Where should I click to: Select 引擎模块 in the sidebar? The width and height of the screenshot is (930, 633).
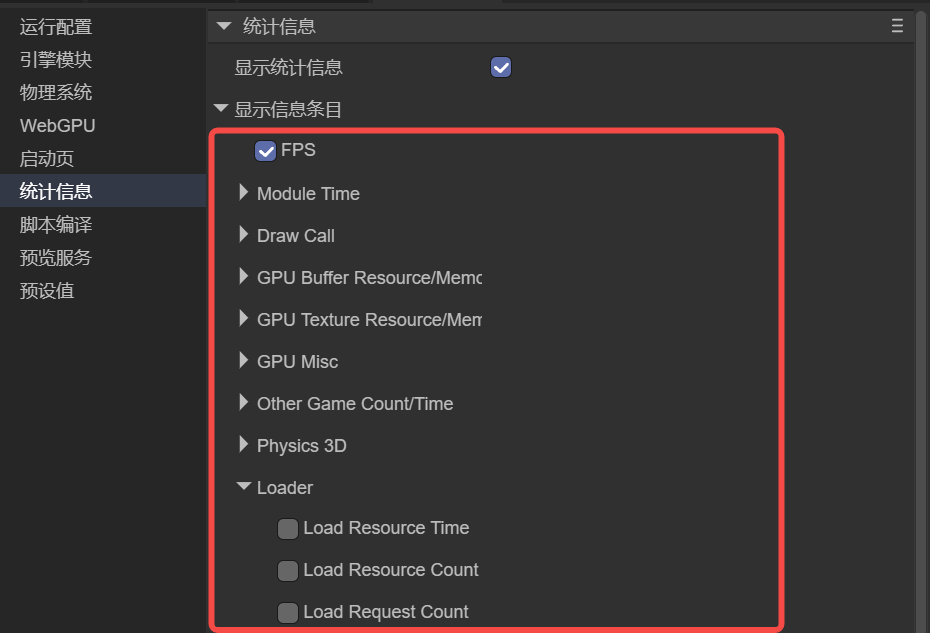click(56, 60)
